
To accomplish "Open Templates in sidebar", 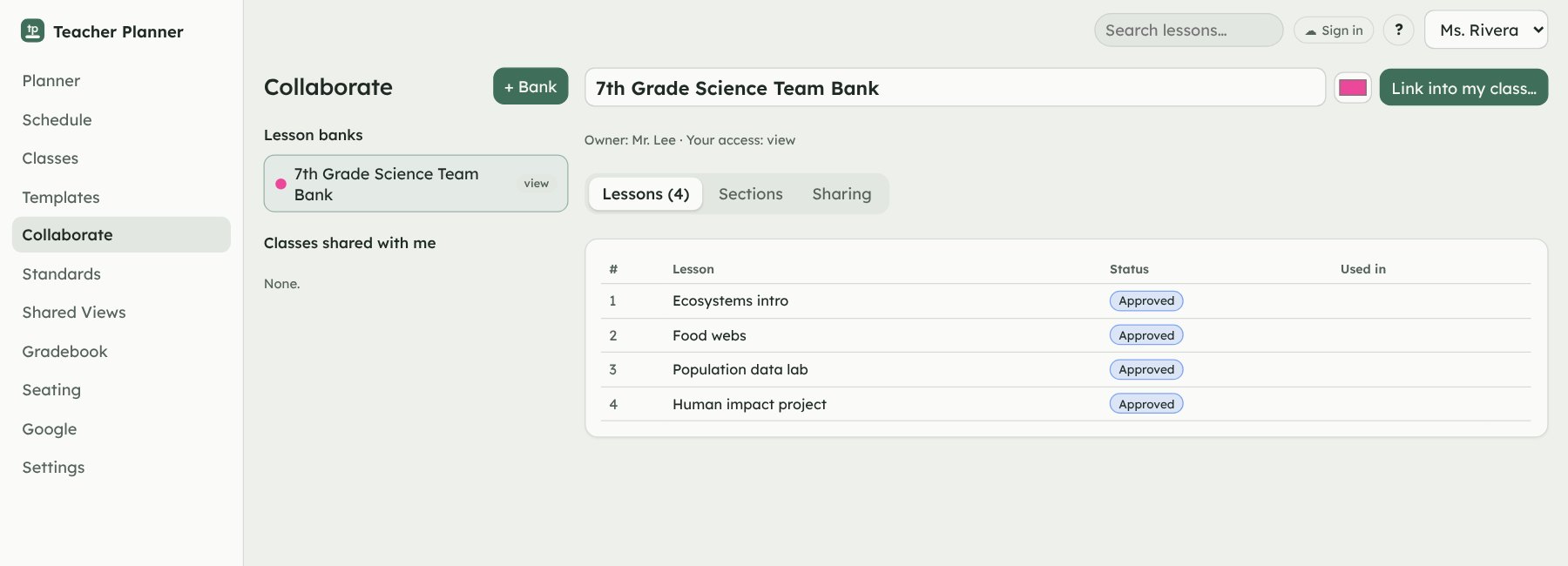I will pos(121,197).
